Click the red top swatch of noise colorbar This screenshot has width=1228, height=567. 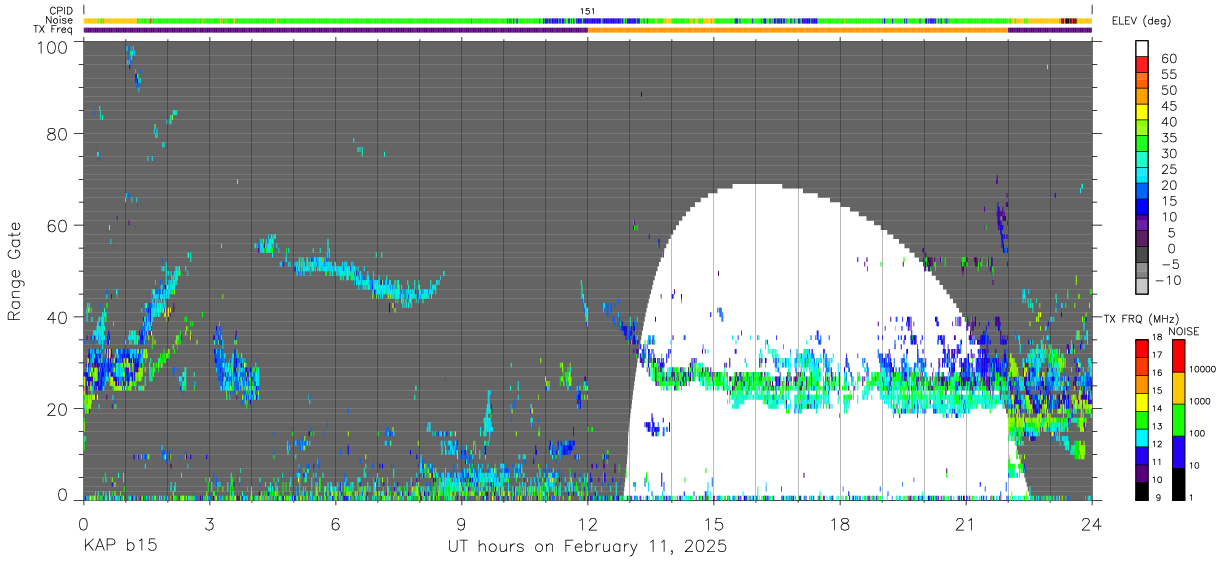(1178, 356)
